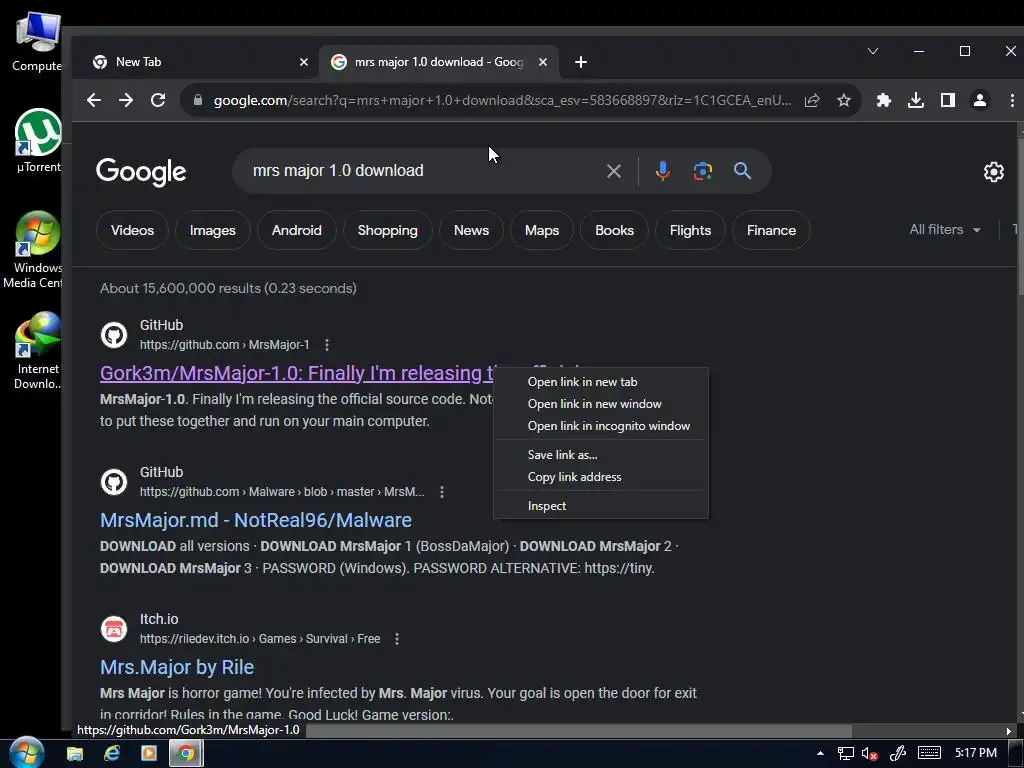Click inside the Google search text field
1024x768 pixels.
pyautogui.click(x=418, y=171)
